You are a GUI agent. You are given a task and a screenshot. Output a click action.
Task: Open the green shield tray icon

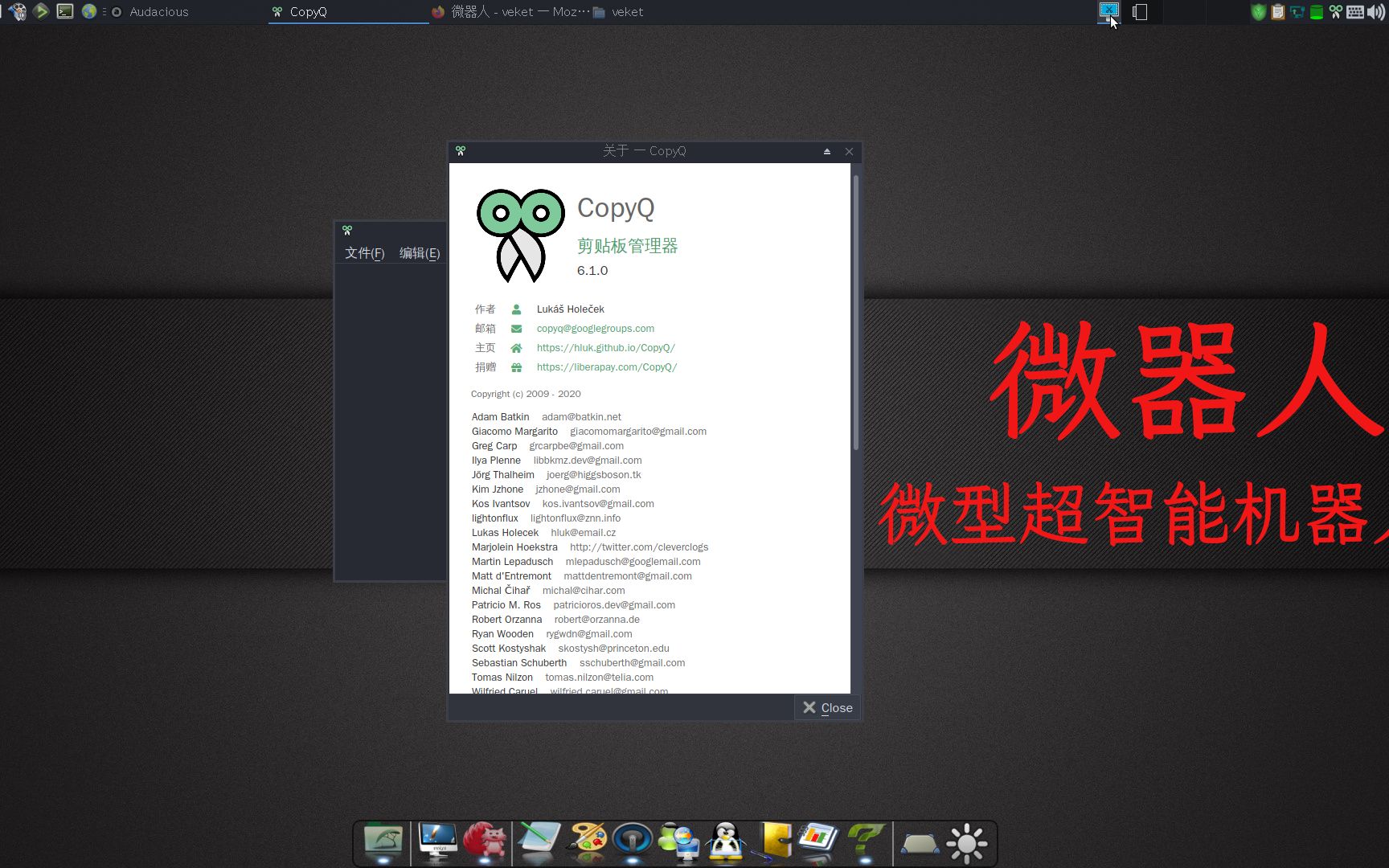tap(1259, 11)
